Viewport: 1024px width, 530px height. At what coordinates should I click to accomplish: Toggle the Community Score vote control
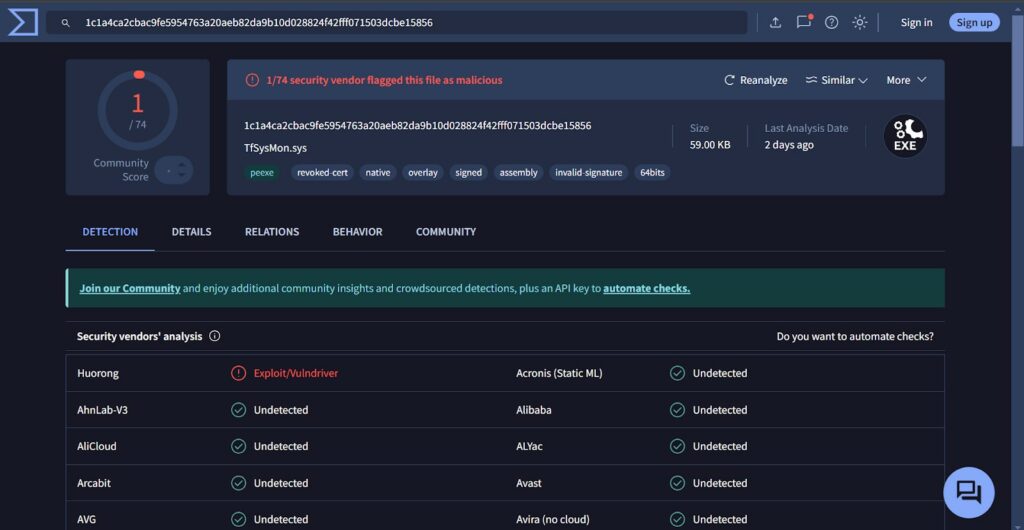coord(171,170)
